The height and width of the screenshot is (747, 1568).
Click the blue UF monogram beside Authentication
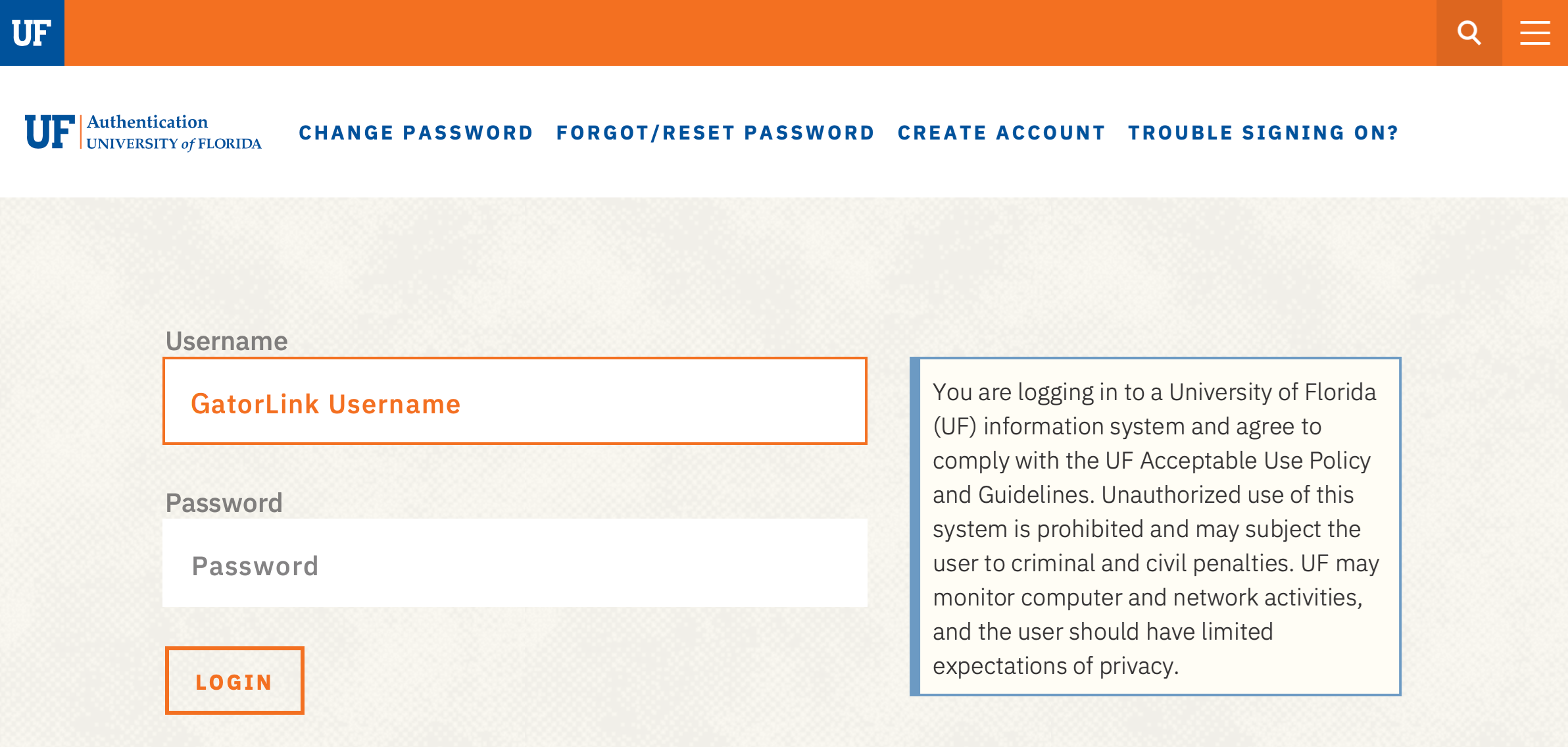[x=50, y=132]
